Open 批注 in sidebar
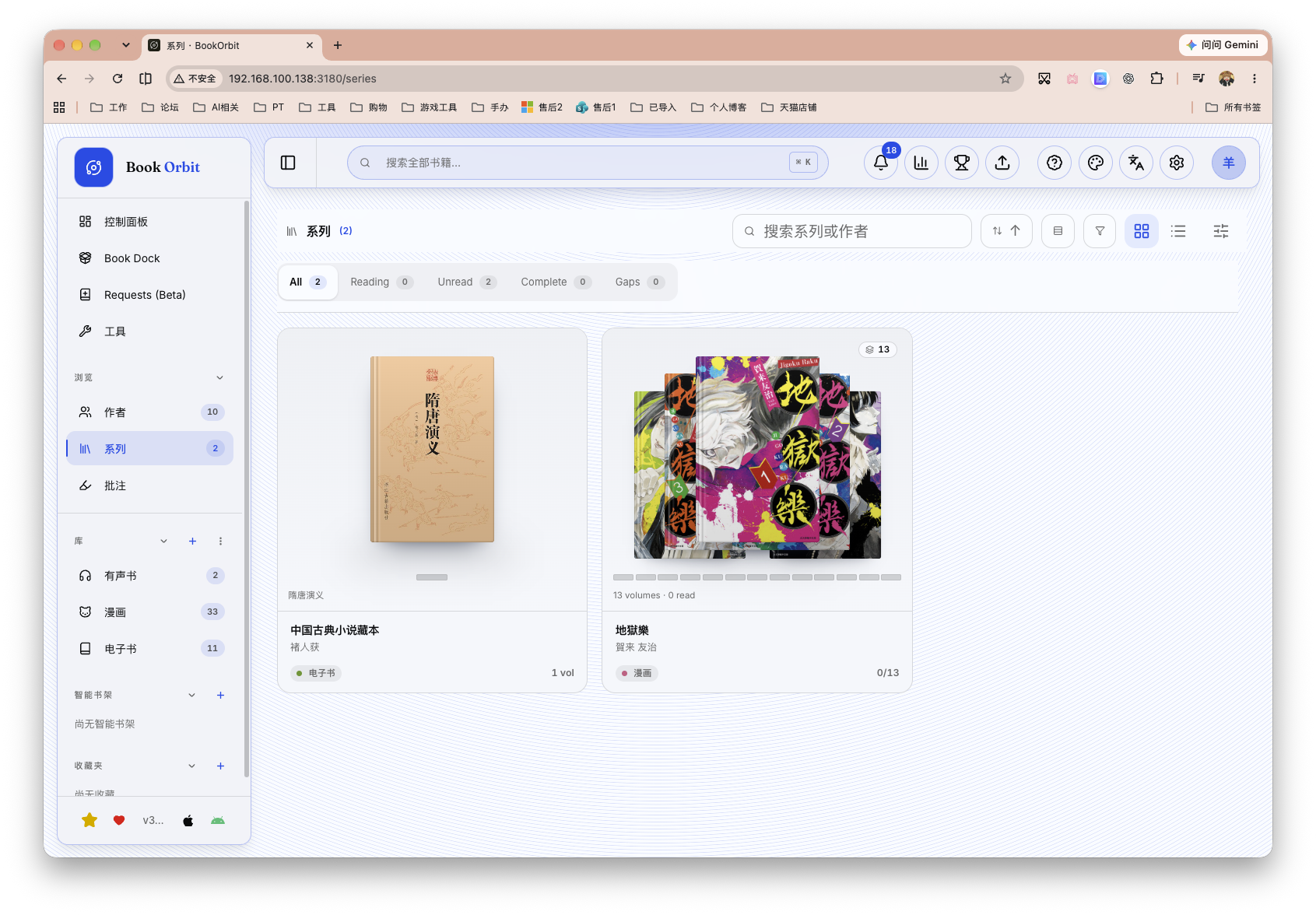This screenshot has height=915, width=1316. point(149,486)
